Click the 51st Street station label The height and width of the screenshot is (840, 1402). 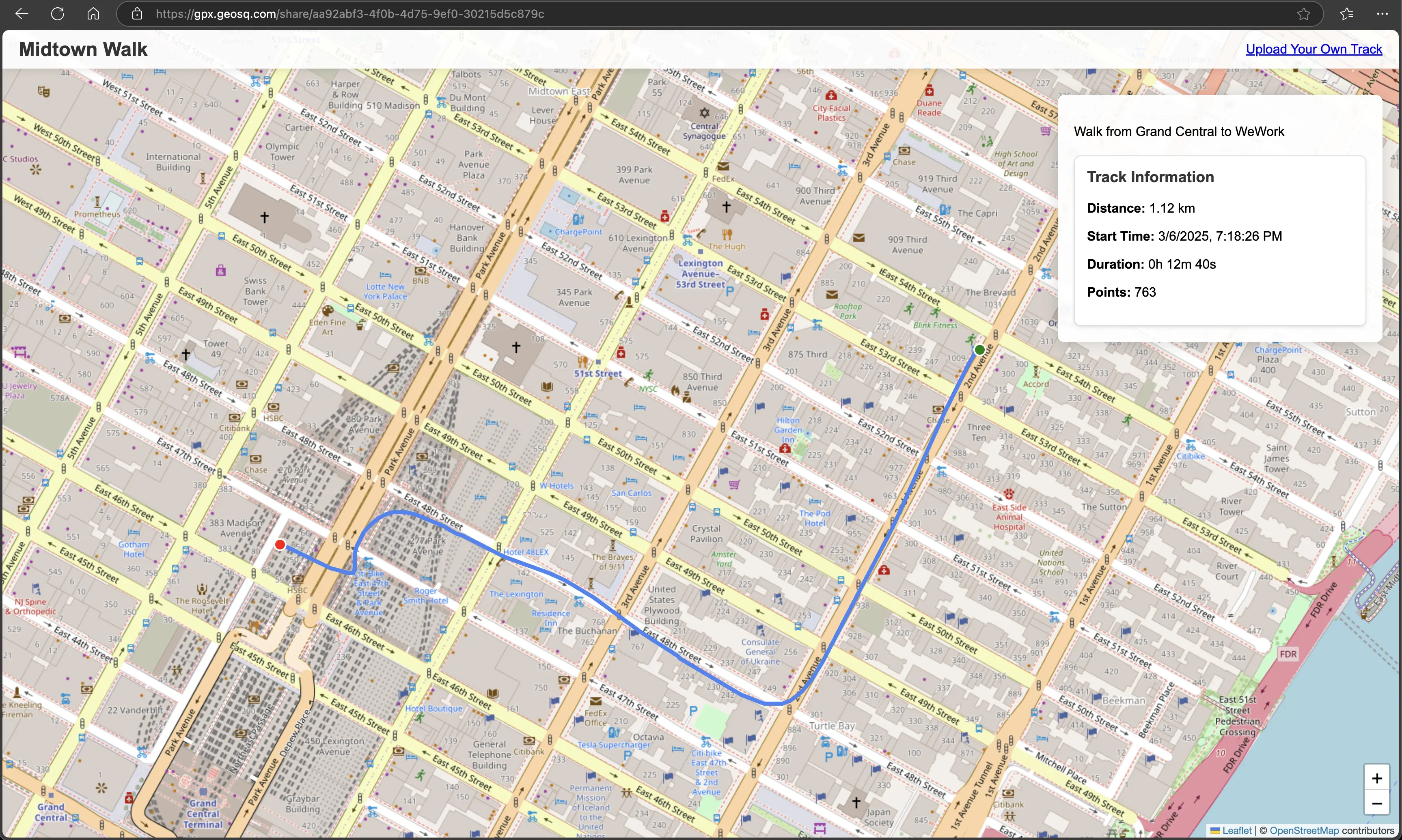tap(598, 374)
